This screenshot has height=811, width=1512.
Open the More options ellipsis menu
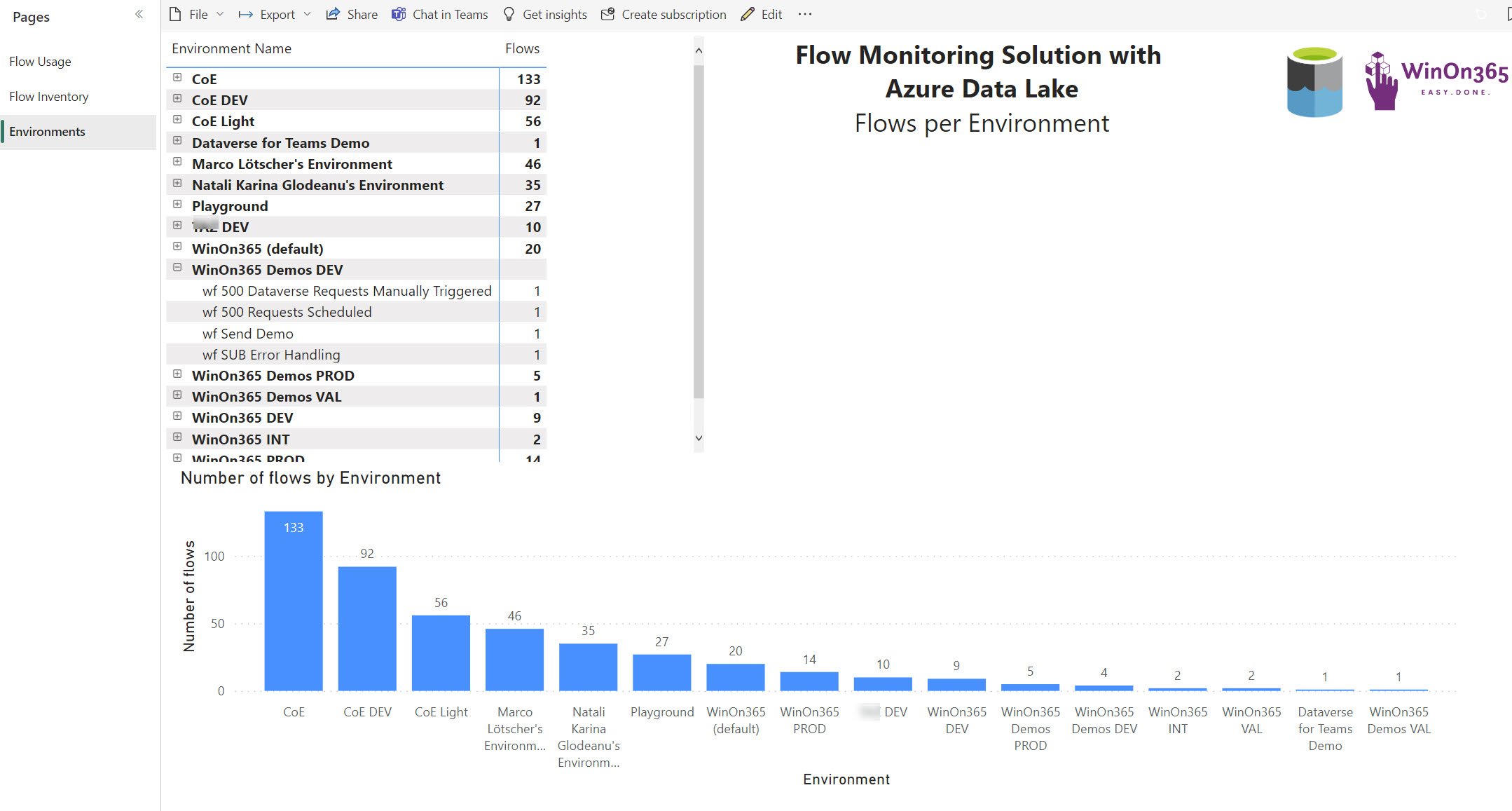(x=804, y=14)
